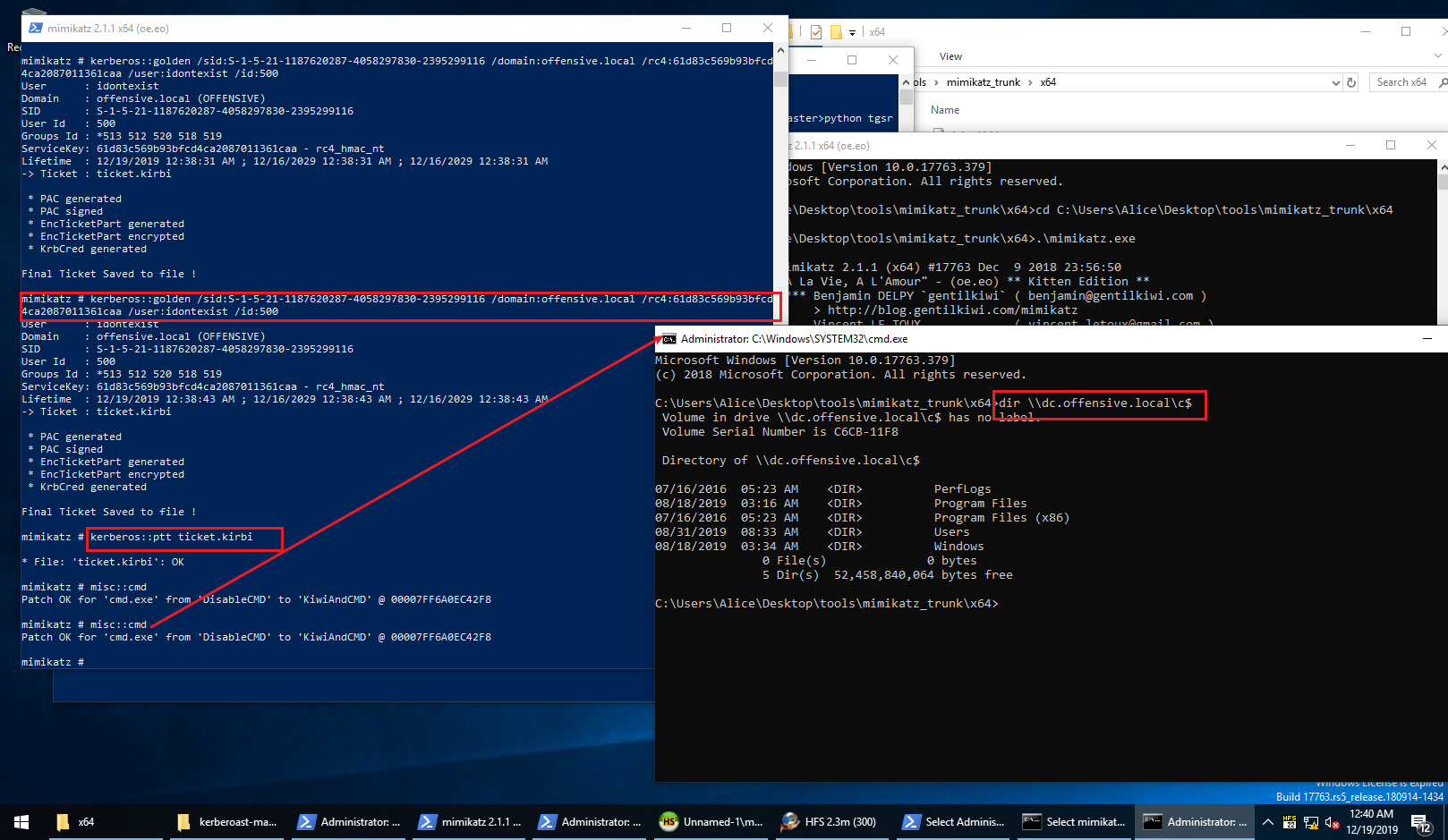Screen dimensions: 1448x840
Task: Activate the Administrator cmd-icon taskbar button
Action: point(1195,821)
